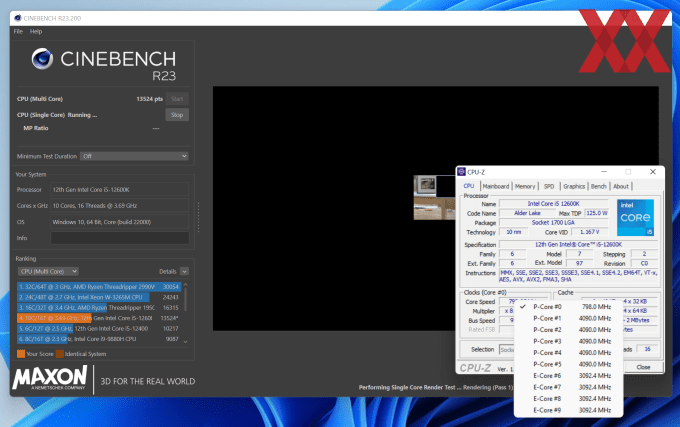The width and height of the screenshot is (680, 427).
Task: Select P-Core #4 in the core menu
Action: tap(569, 352)
